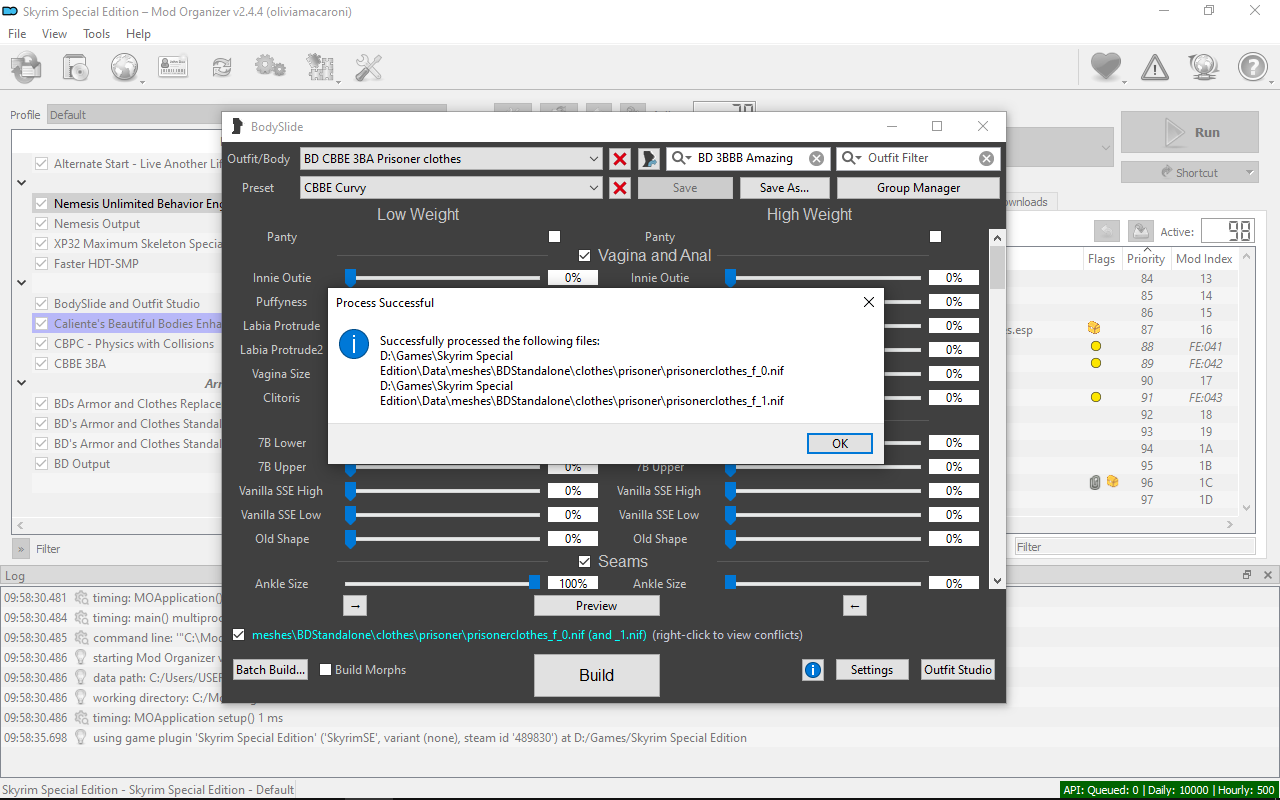The image size is (1280, 800).
Task: Collapse the separator above BodySlide and Outfit Studio
Action: pos(21,283)
